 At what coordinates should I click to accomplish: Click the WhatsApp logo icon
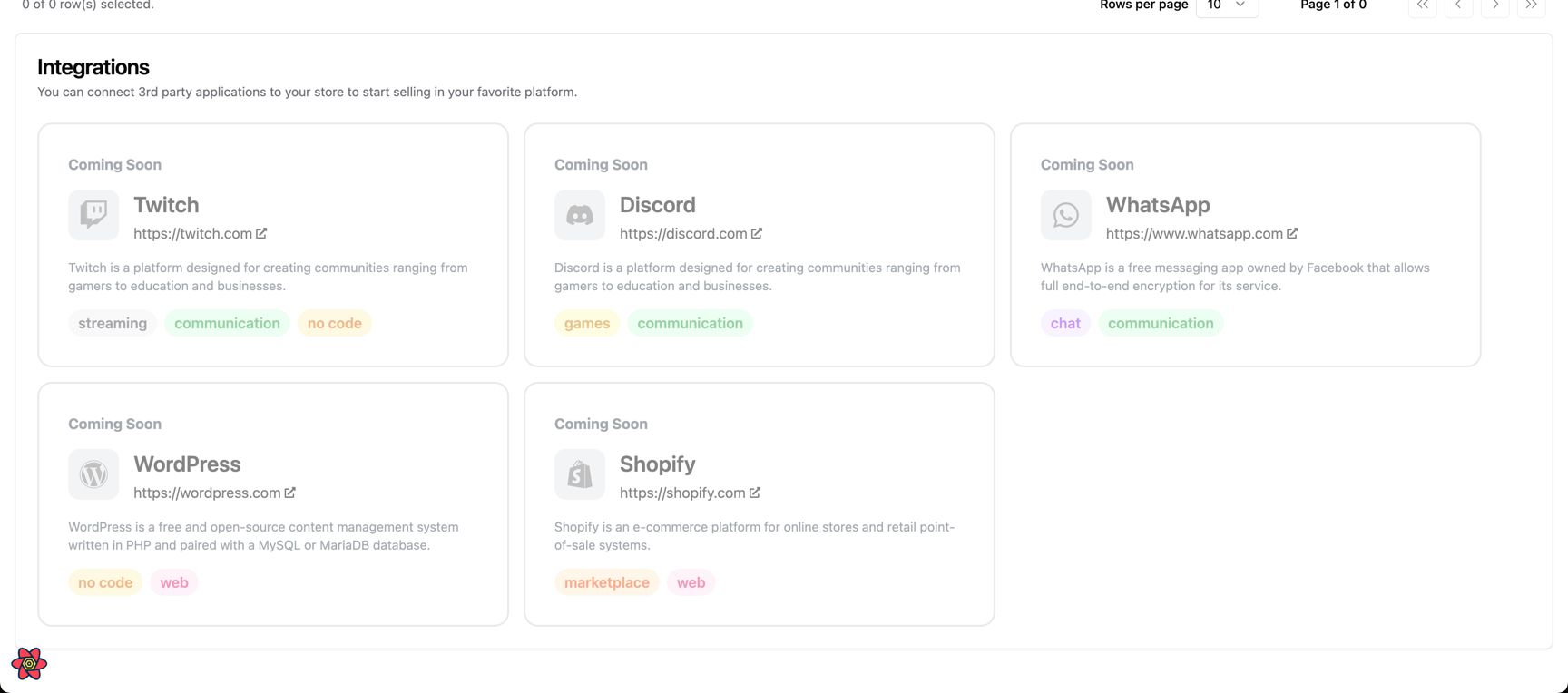pos(1066,215)
